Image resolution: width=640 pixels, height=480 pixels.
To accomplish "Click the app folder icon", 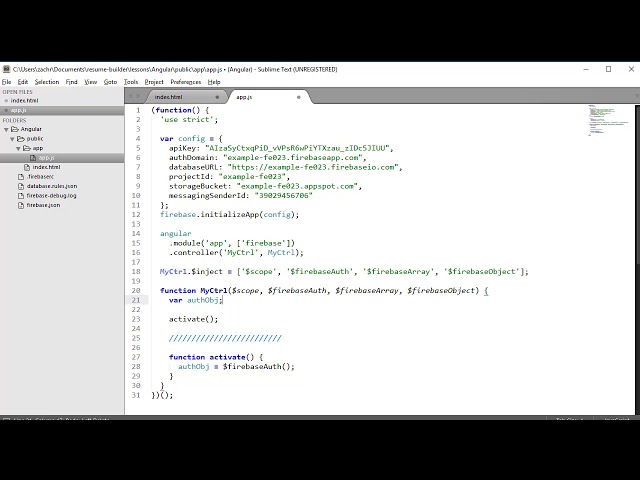I will pyautogui.click(x=27, y=148).
